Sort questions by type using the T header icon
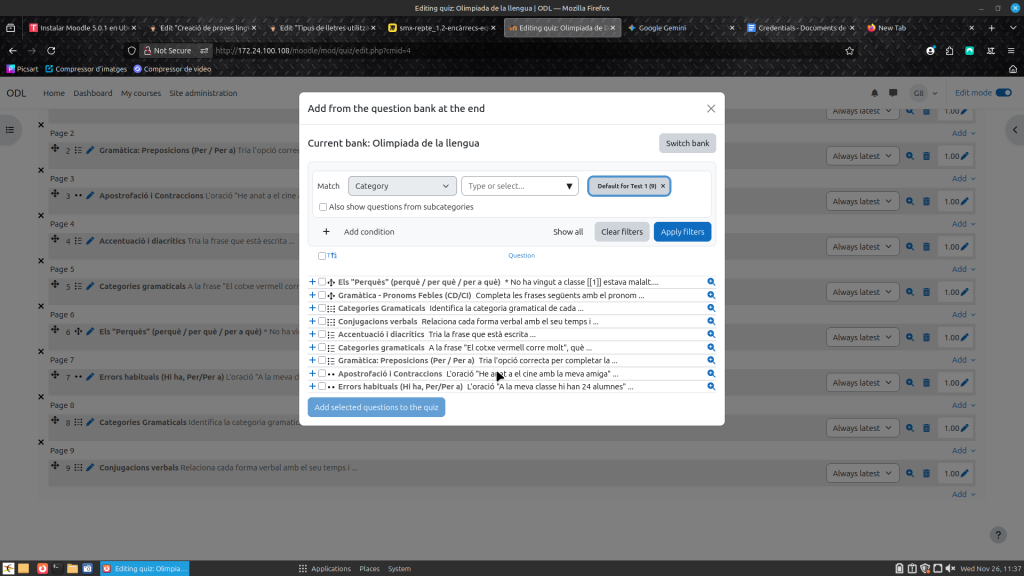The image size is (1024, 576). tap(330, 256)
